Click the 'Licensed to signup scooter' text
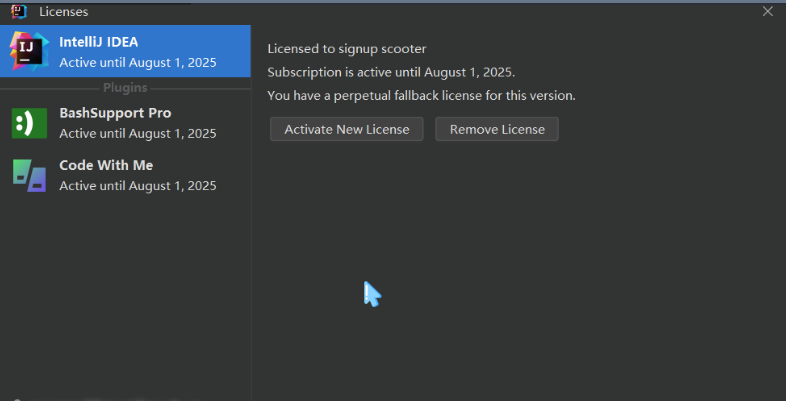Image resolution: width=786 pixels, height=401 pixels. (347, 49)
